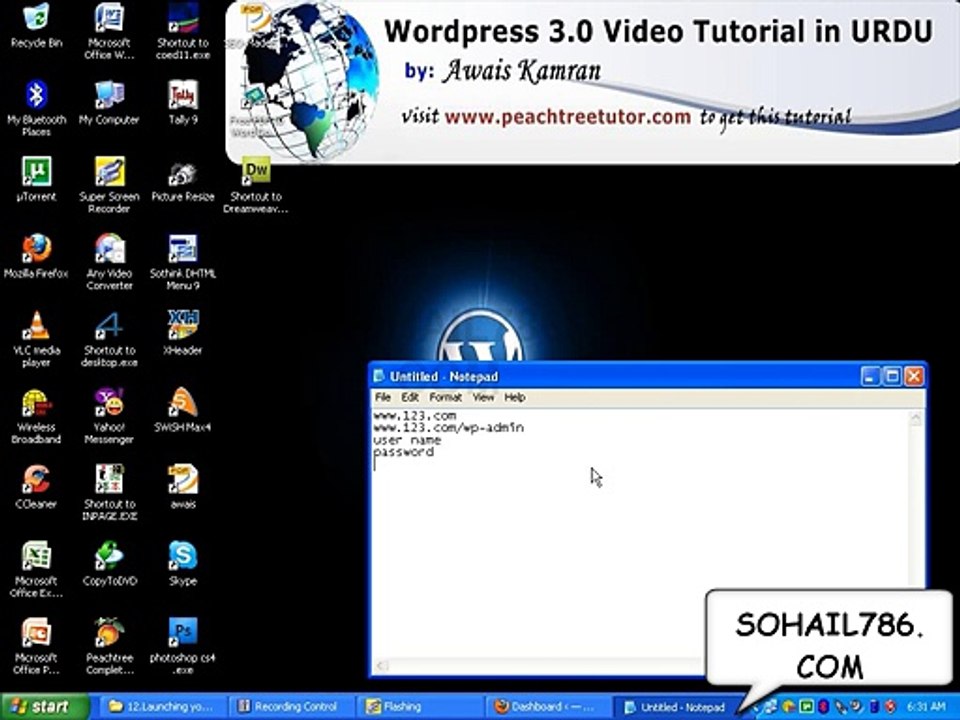Launch Mozilla Firefox desktop icon
The height and width of the screenshot is (720, 960).
(x=36, y=255)
